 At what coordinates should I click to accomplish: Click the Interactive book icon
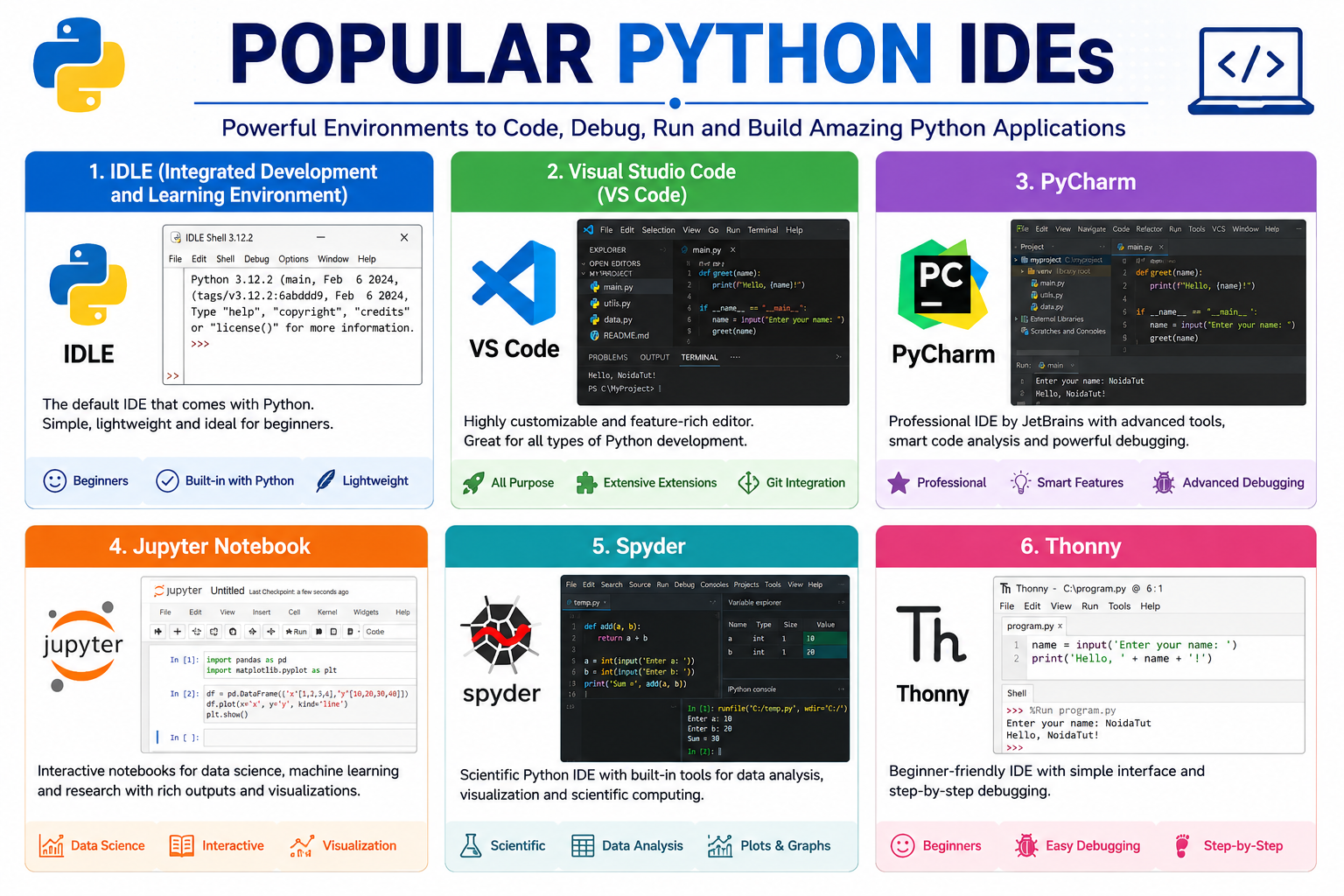click(181, 845)
